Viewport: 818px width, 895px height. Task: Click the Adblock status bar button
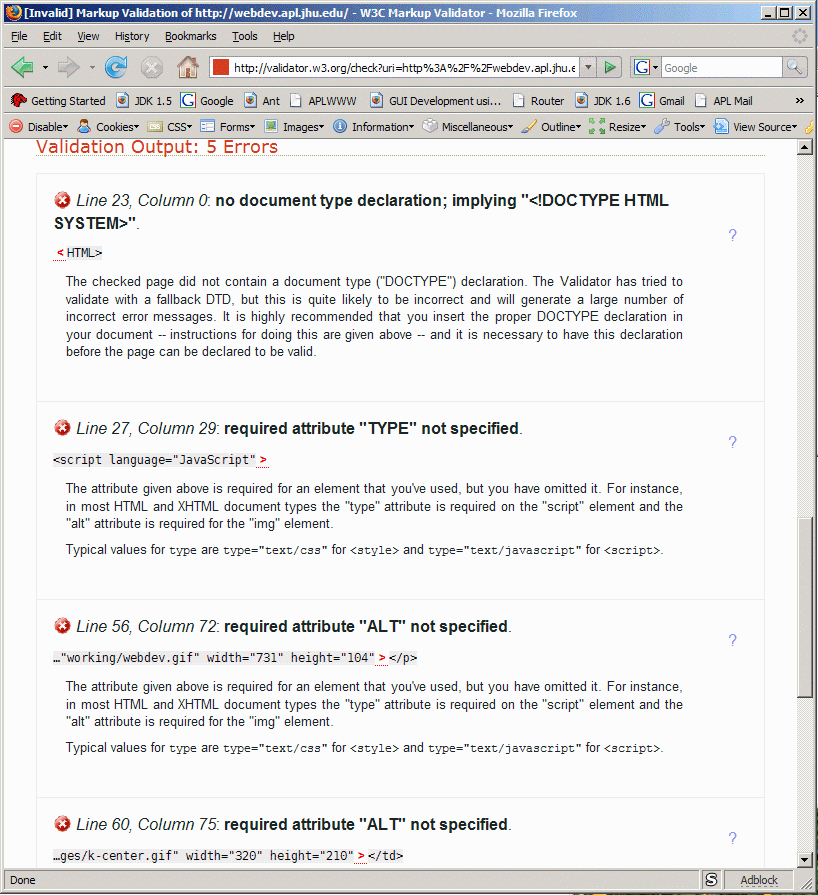[x=759, y=880]
